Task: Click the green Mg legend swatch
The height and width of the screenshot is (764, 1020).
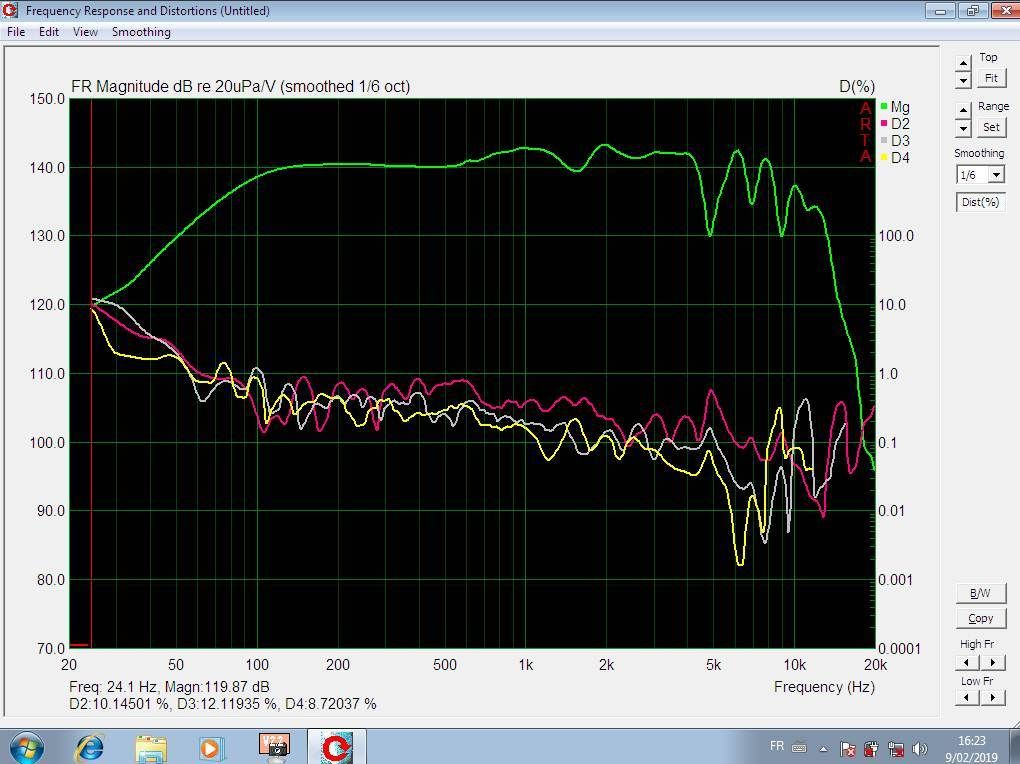Action: [884, 106]
